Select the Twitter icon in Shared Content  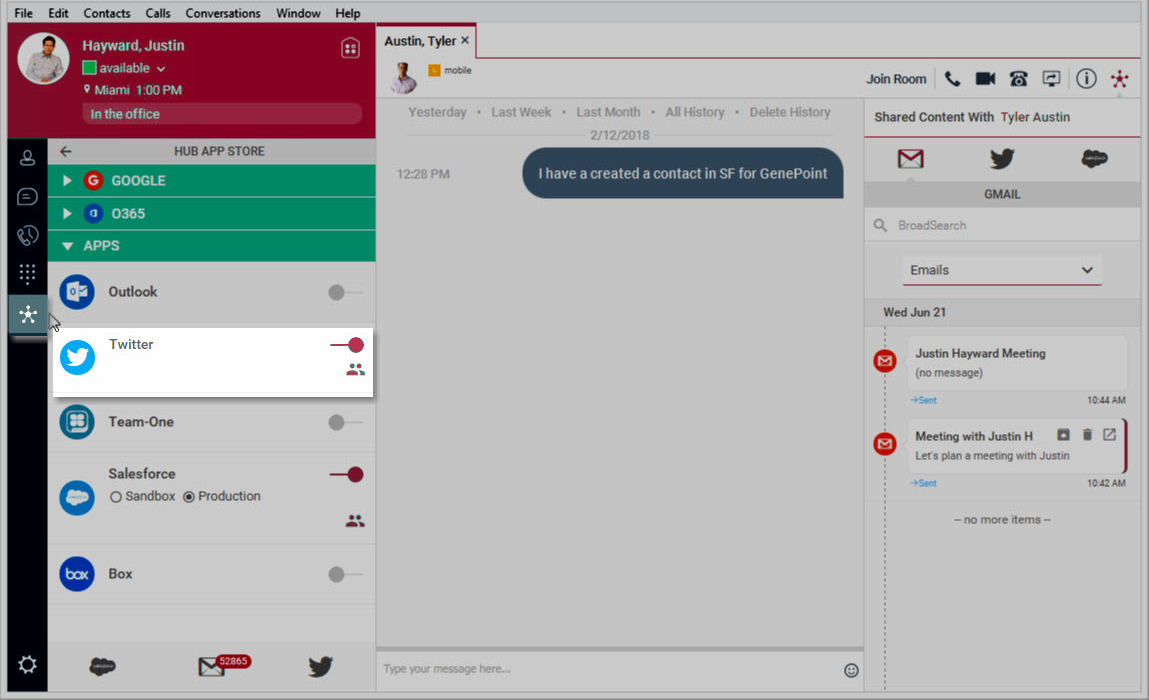1002,158
